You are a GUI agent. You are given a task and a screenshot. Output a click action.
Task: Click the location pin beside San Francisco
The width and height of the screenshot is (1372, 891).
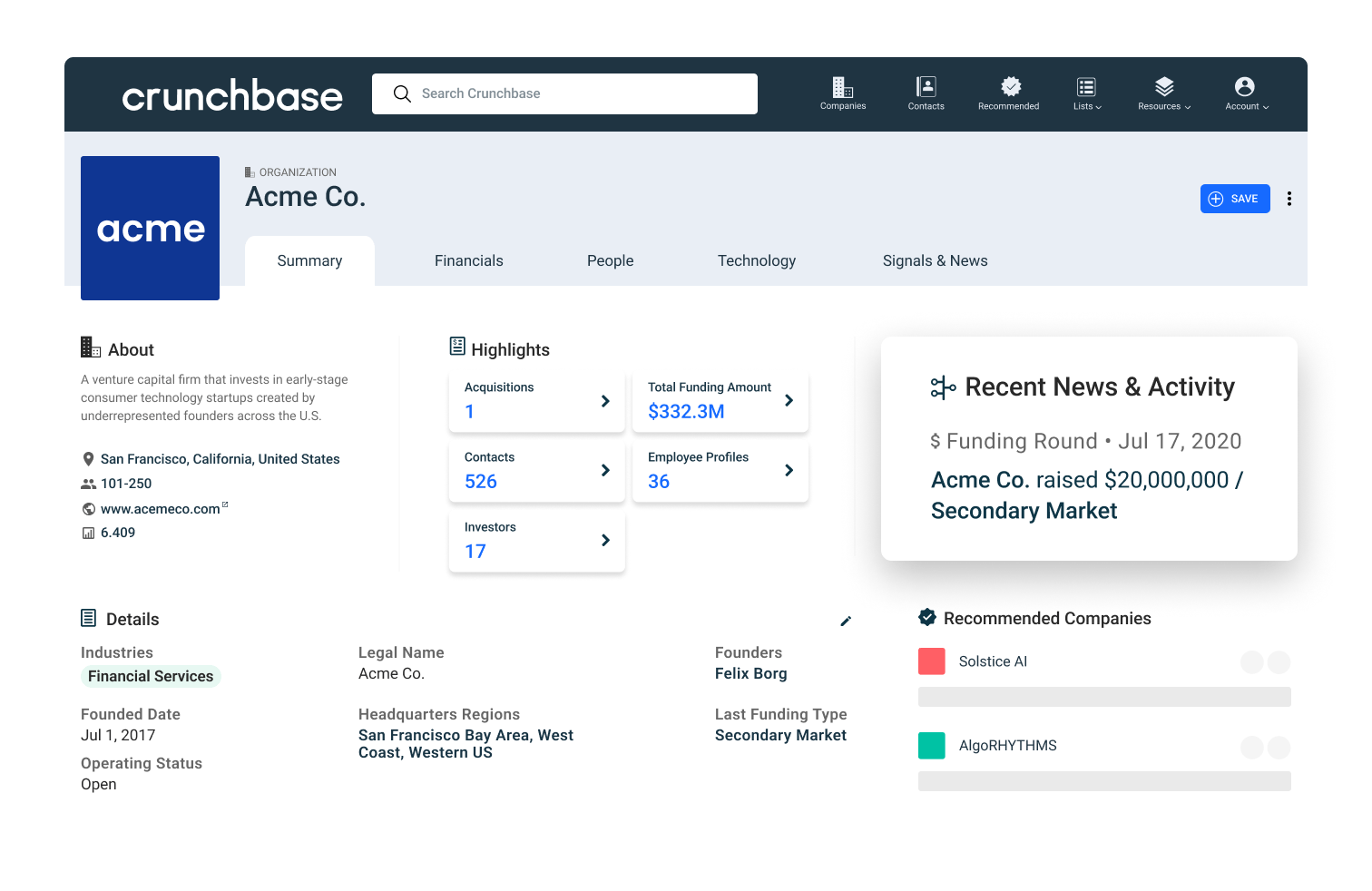pyautogui.click(x=88, y=458)
